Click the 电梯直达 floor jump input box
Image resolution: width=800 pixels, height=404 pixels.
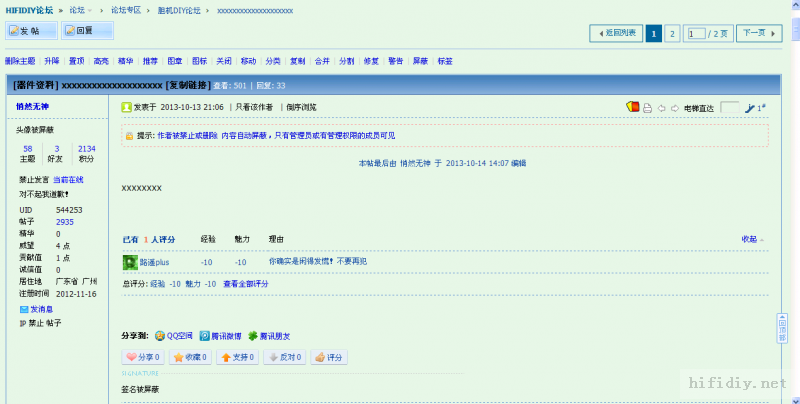(x=729, y=107)
